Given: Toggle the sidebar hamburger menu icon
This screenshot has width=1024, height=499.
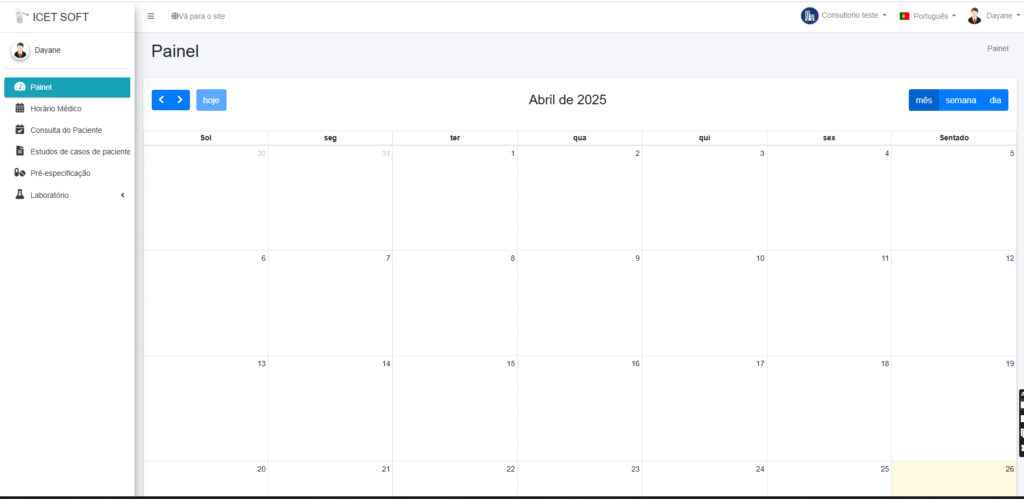Looking at the screenshot, I should [151, 16].
